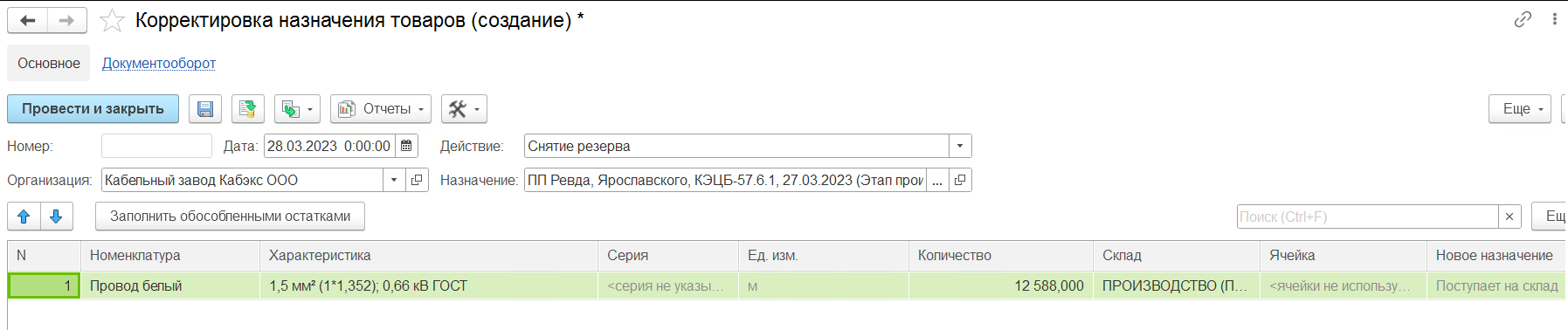Copy link using the chain icon
Image resolution: width=1568 pixels, height=330 pixels.
[1523, 19]
